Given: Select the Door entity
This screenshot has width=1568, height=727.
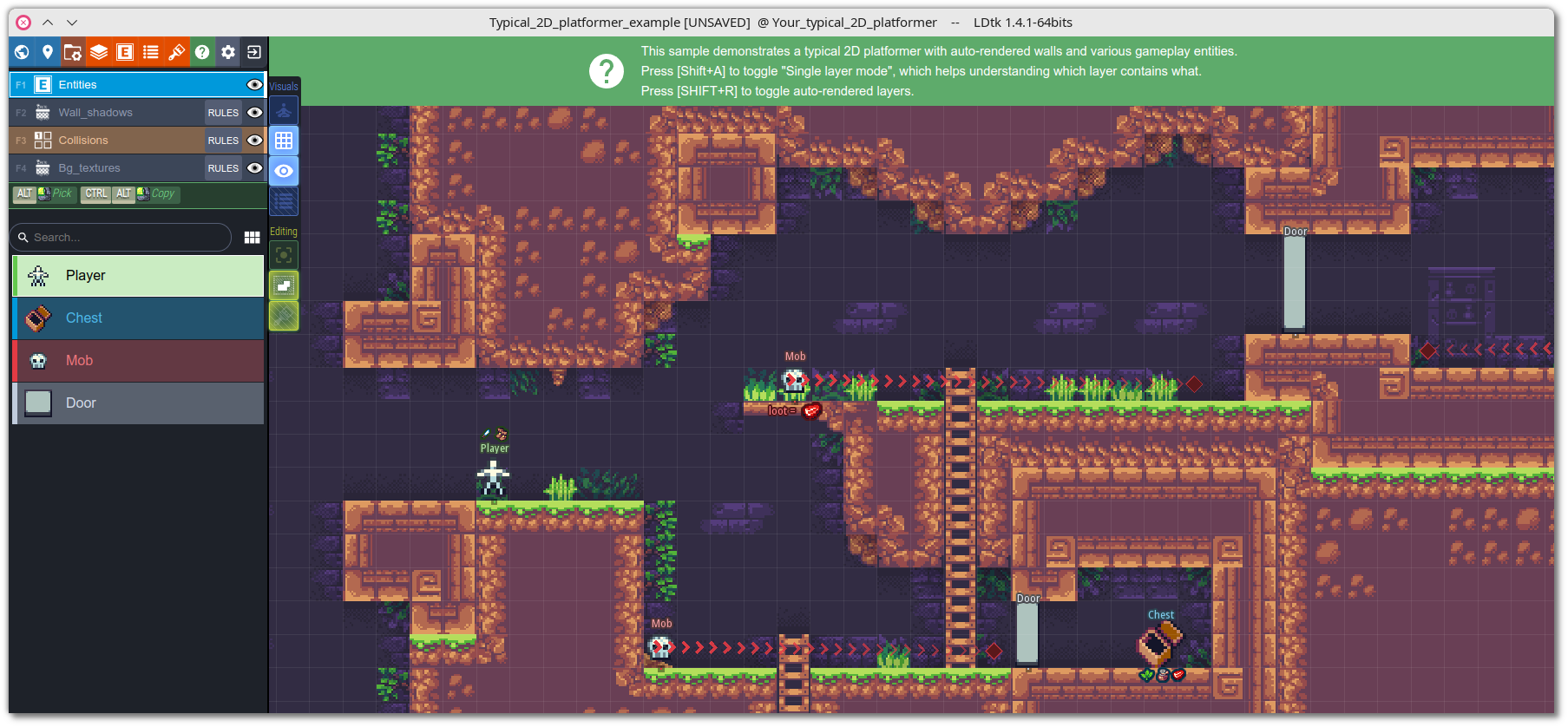Looking at the screenshot, I should [138, 403].
